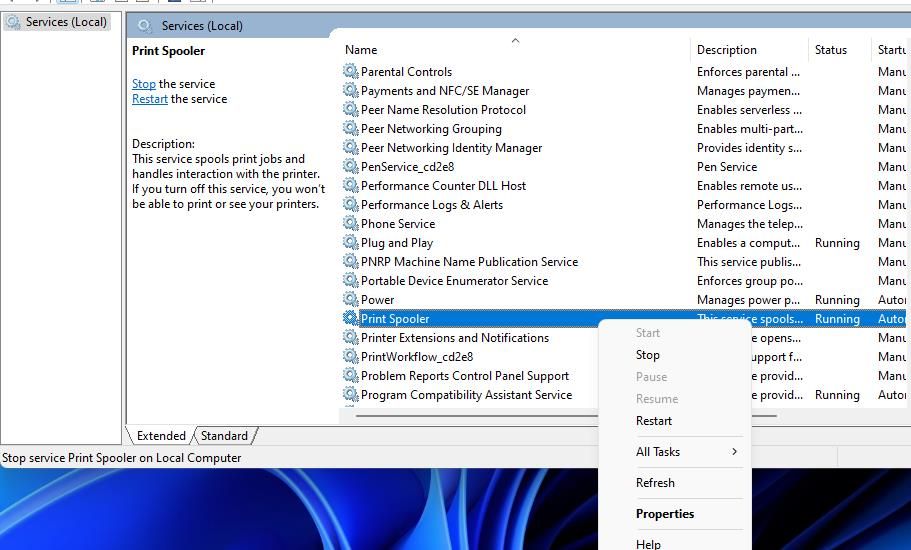Click the Plug and Play gear icon
911x550 pixels.
(350, 242)
